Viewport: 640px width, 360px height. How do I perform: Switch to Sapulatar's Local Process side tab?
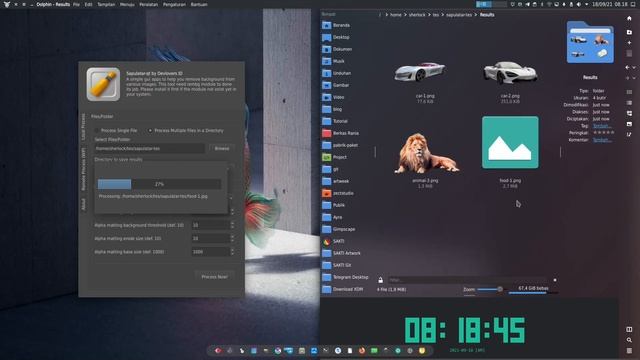[x=83, y=127]
